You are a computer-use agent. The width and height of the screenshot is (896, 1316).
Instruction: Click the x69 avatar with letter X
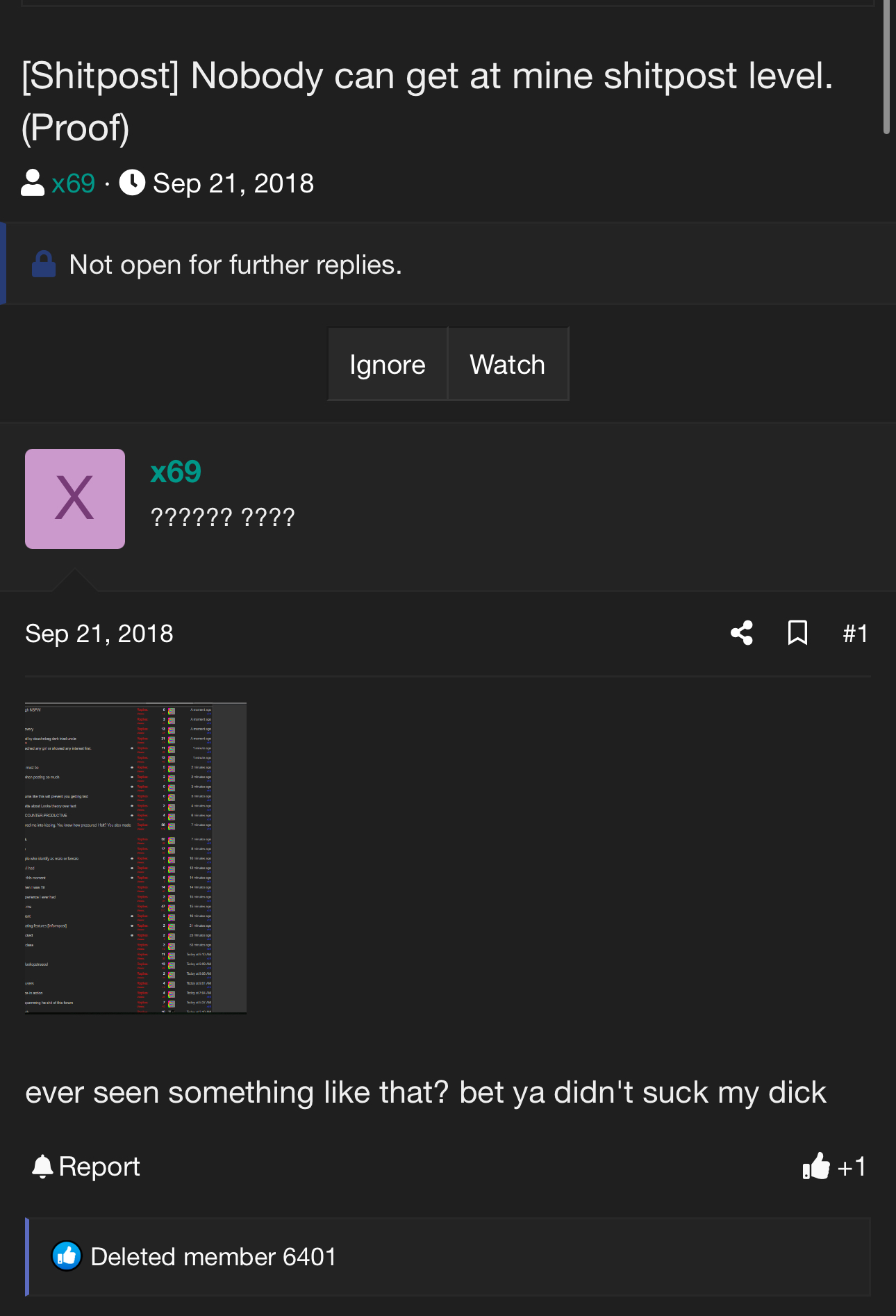(x=75, y=499)
